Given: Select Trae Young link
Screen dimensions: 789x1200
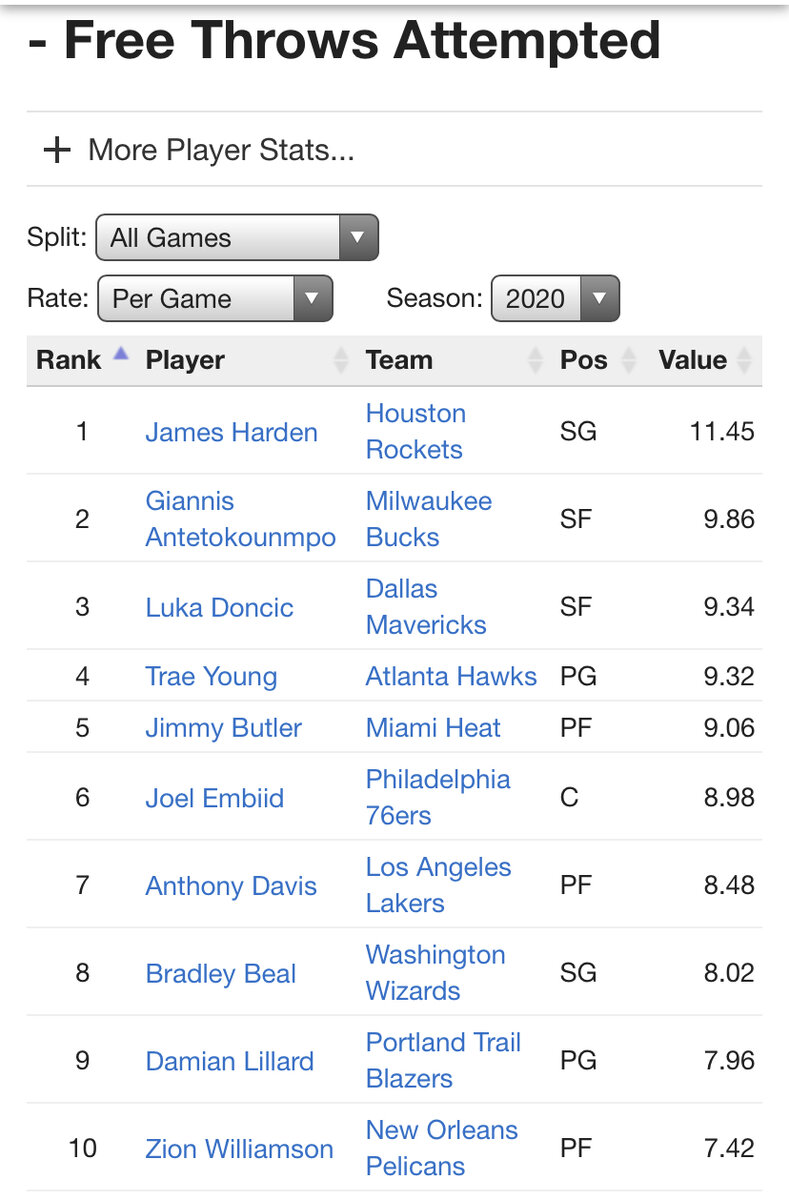Looking at the screenshot, I should pos(211,676).
